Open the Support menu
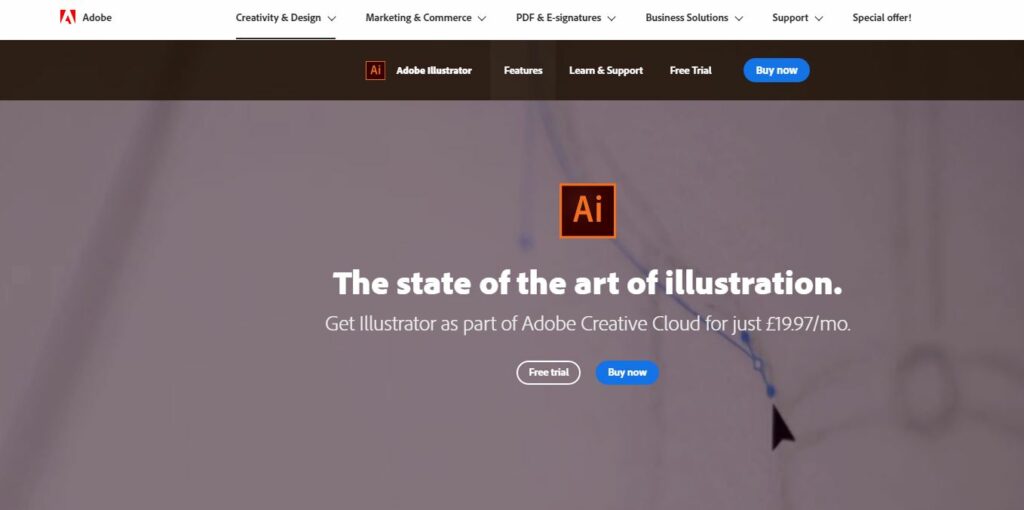 pyautogui.click(x=797, y=18)
